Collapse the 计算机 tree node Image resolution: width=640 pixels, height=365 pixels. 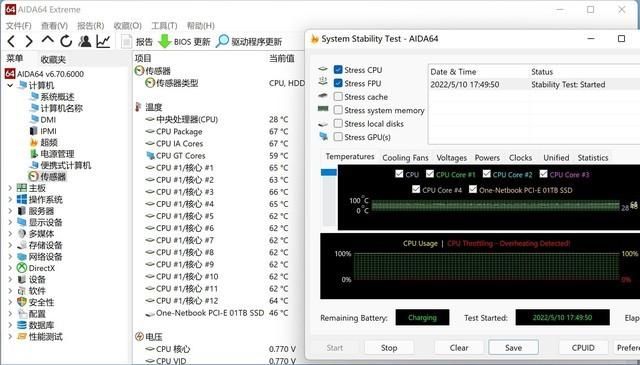click(x=10, y=85)
